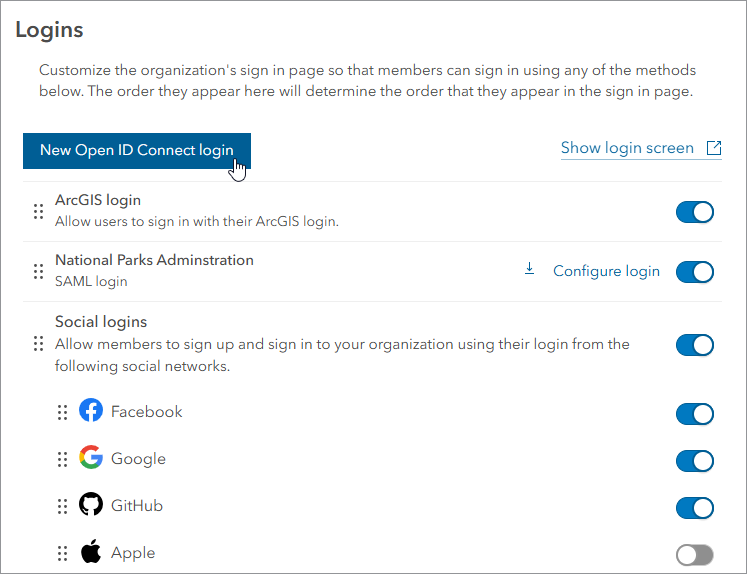Click the Apple logo icon
The height and width of the screenshot is (574, 747).
click(91, 552)
